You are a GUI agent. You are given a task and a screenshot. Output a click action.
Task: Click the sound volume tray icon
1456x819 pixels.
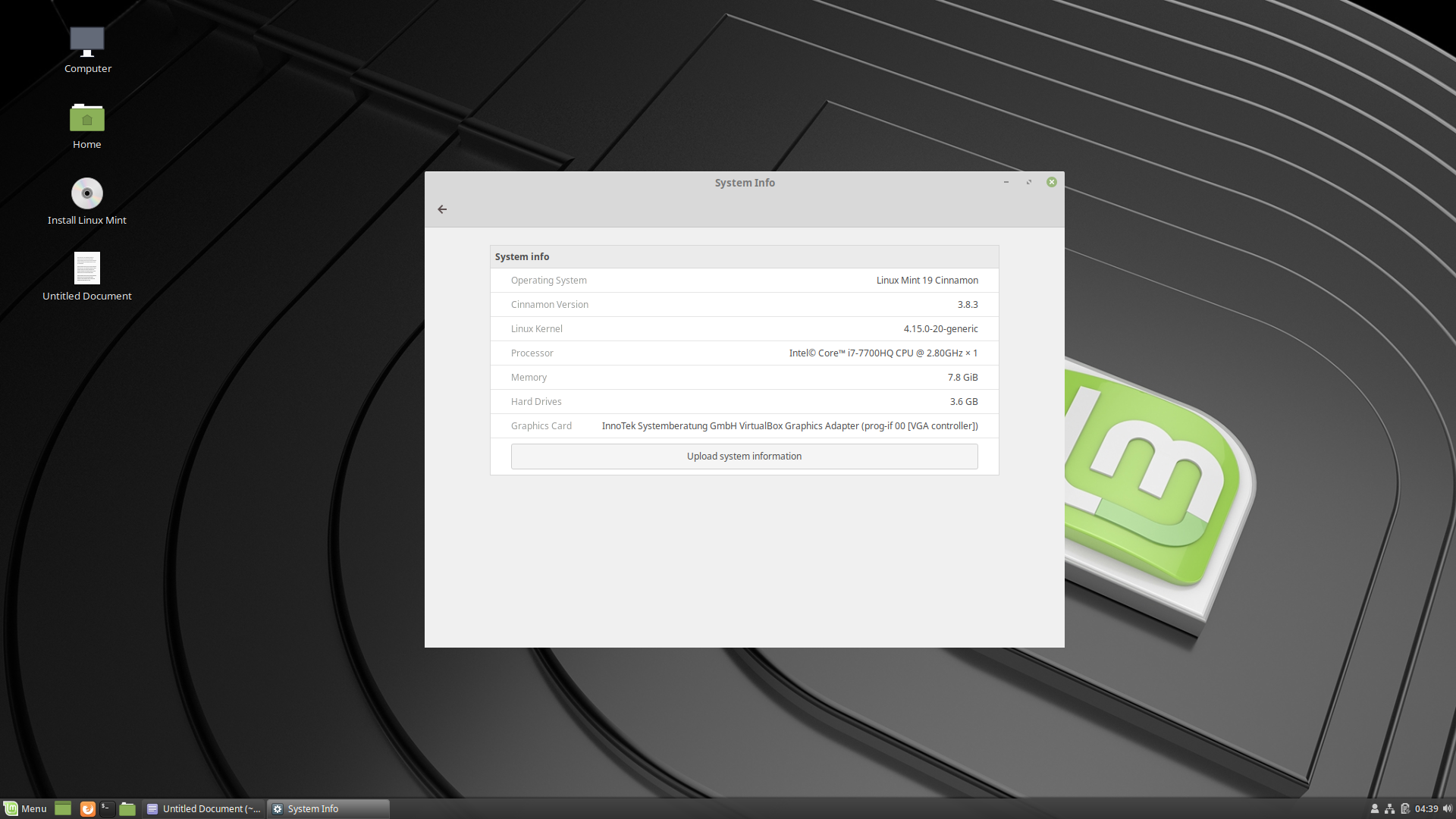(x=1448, y=808)
